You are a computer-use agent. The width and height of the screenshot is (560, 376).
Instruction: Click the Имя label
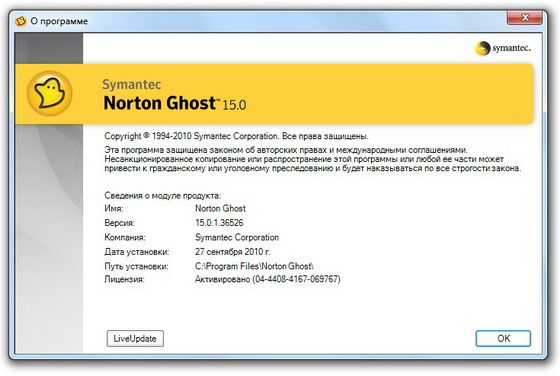(114, 209)
